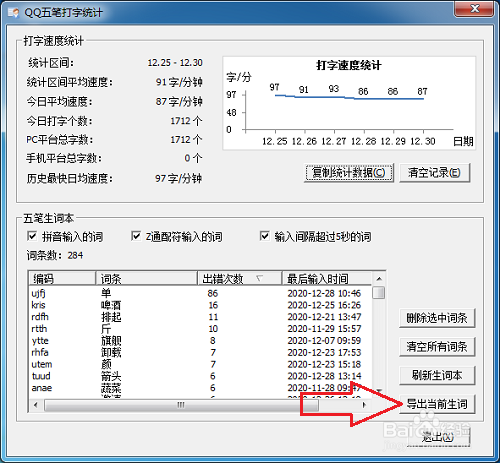Image resolution: width=500 pixels, height=463 pixels.
Task: Click the entry 旗舰 in the list
Action: pyautogui.click(x=111, y=341)
